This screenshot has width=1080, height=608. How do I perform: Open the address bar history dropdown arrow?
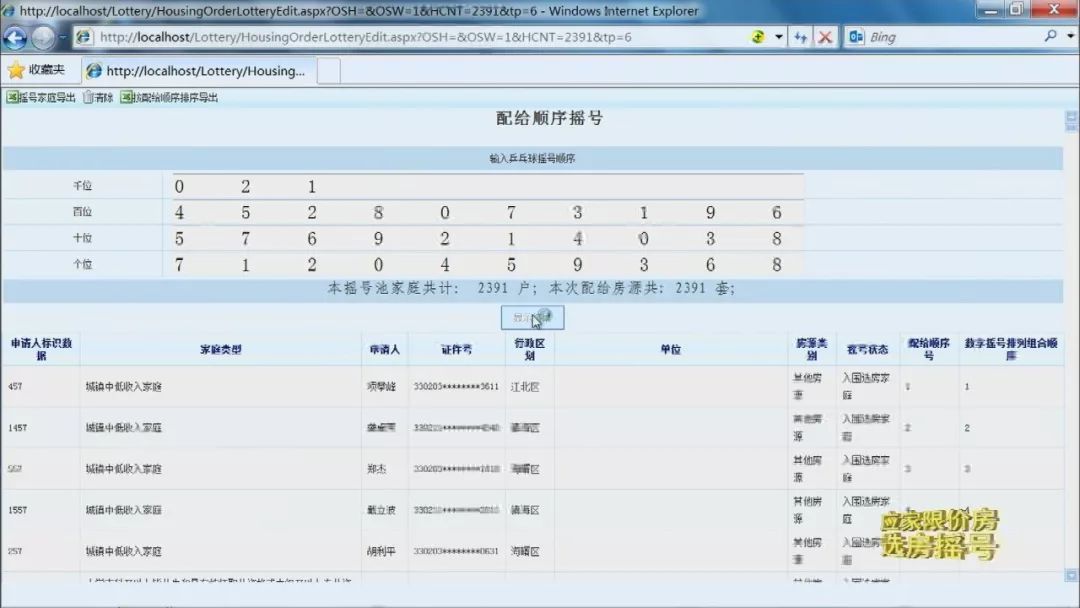tap(778, 37)
